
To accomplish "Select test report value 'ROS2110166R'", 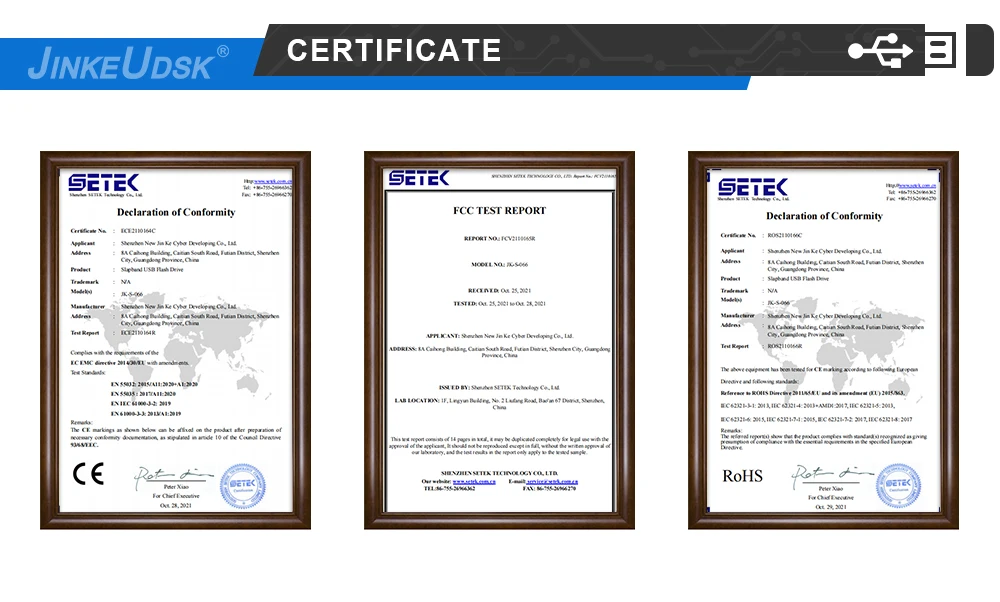I will point(784,346).
